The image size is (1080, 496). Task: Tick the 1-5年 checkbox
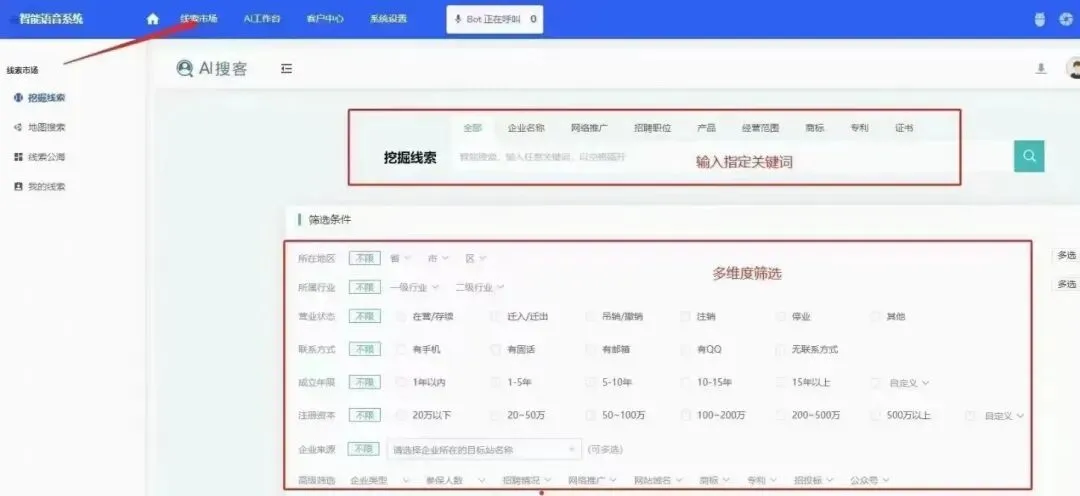click(495, 382)
